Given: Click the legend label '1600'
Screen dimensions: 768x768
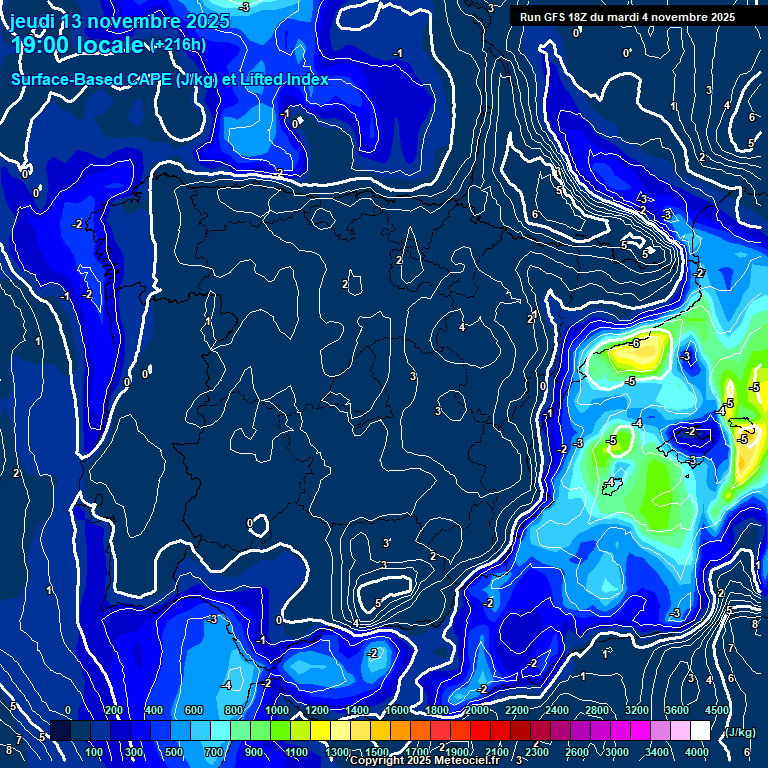Looking at the screenshot, I should pos(397,710).
